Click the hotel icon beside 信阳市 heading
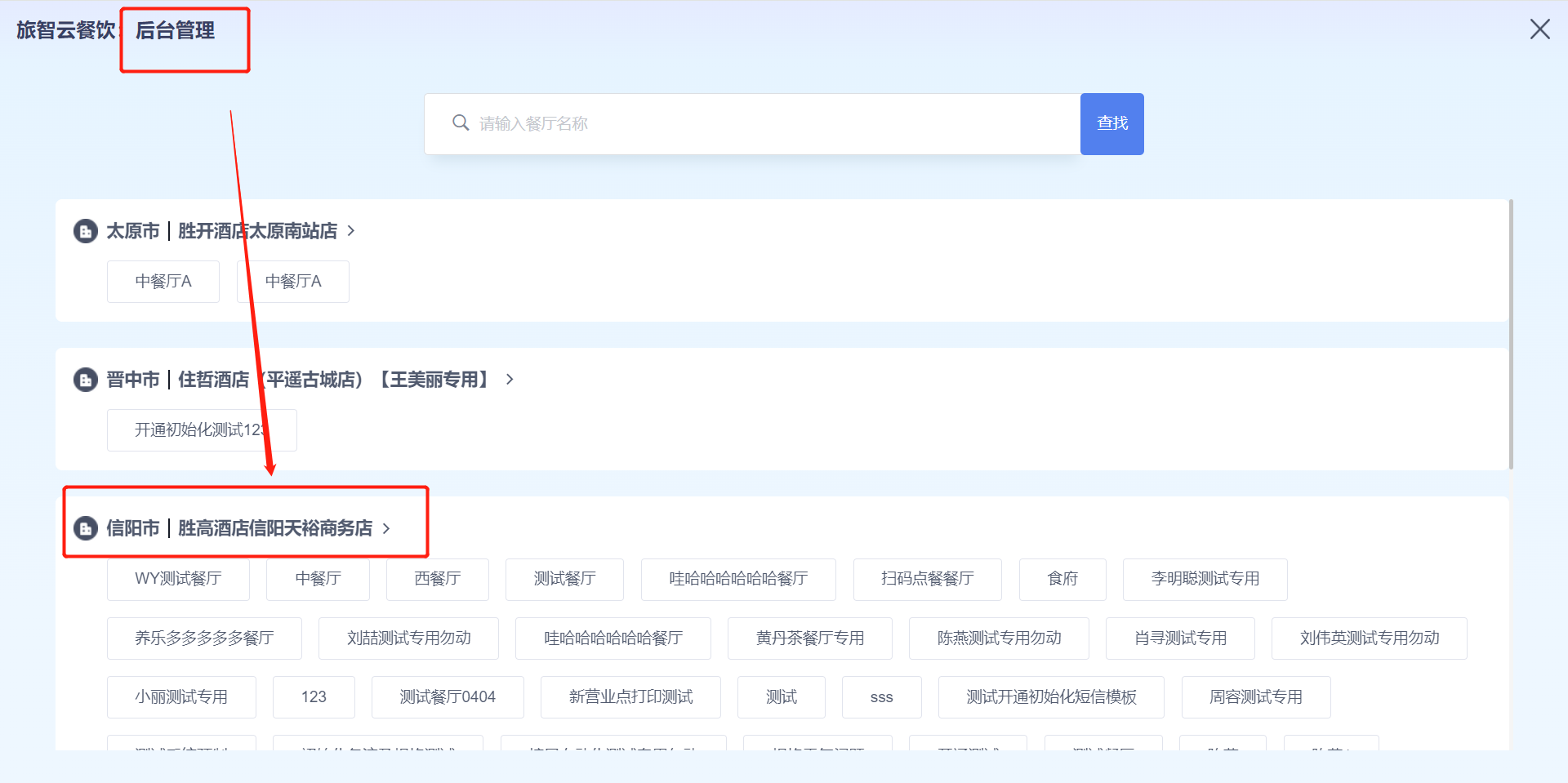 tap(86, 528)
